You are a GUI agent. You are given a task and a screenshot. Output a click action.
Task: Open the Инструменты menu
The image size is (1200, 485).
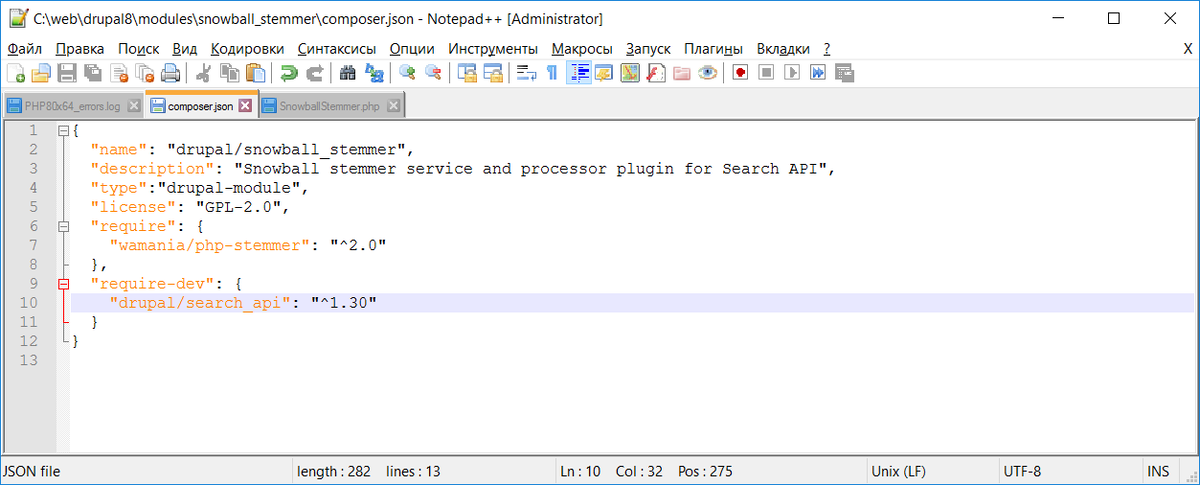493,48
